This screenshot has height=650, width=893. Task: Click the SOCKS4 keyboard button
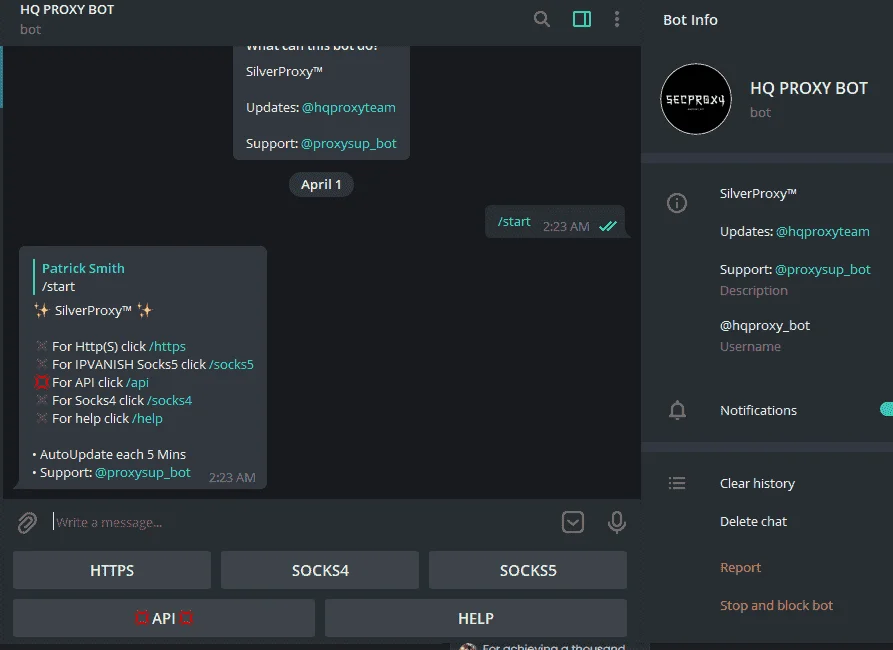pos(320,570)
